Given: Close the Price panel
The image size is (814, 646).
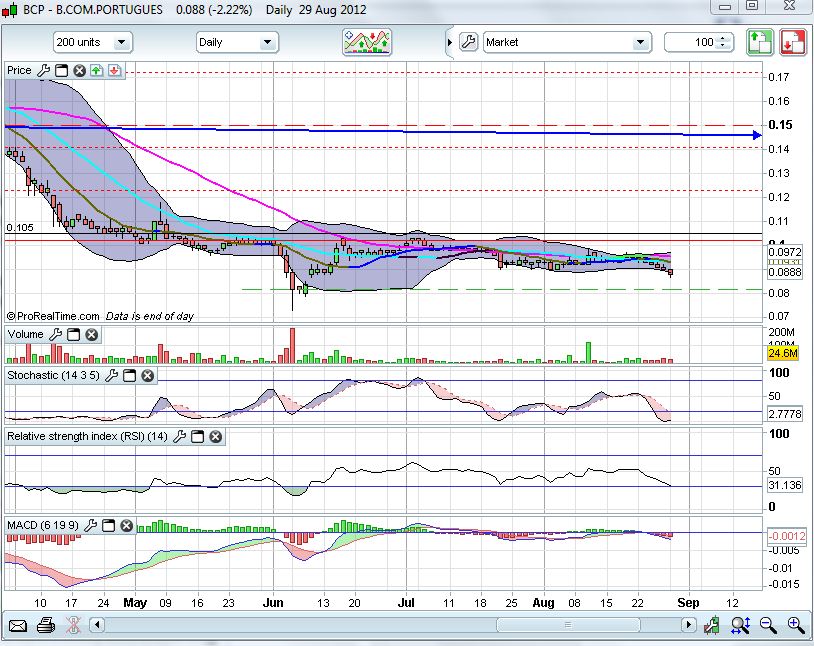Looking at the screenshot, I should click(x=79, y=70).
